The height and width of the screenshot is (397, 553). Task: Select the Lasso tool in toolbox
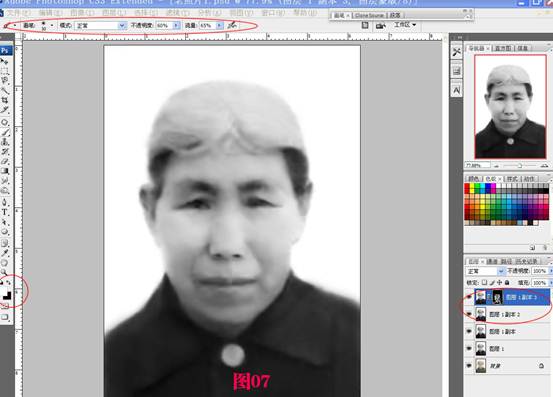point(5,81)
